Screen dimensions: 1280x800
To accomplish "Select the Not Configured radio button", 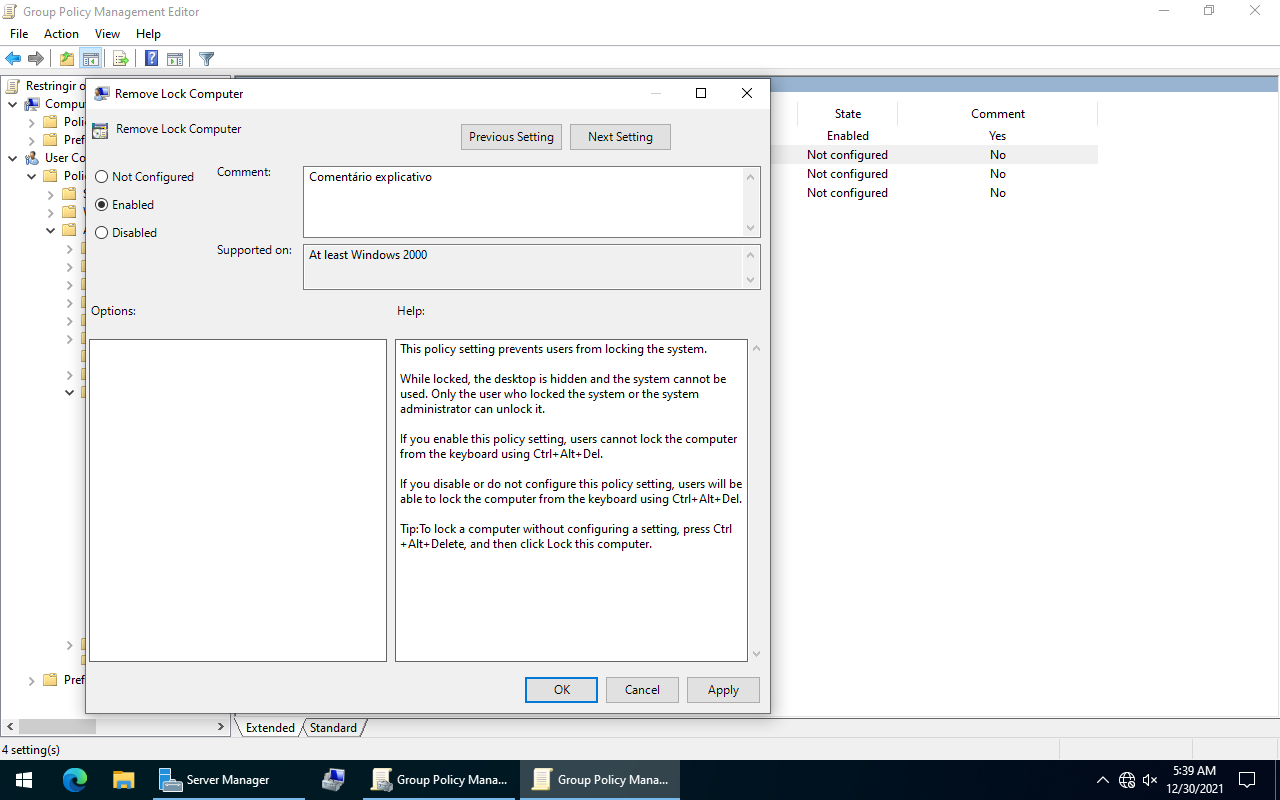I will click(101, 176).
